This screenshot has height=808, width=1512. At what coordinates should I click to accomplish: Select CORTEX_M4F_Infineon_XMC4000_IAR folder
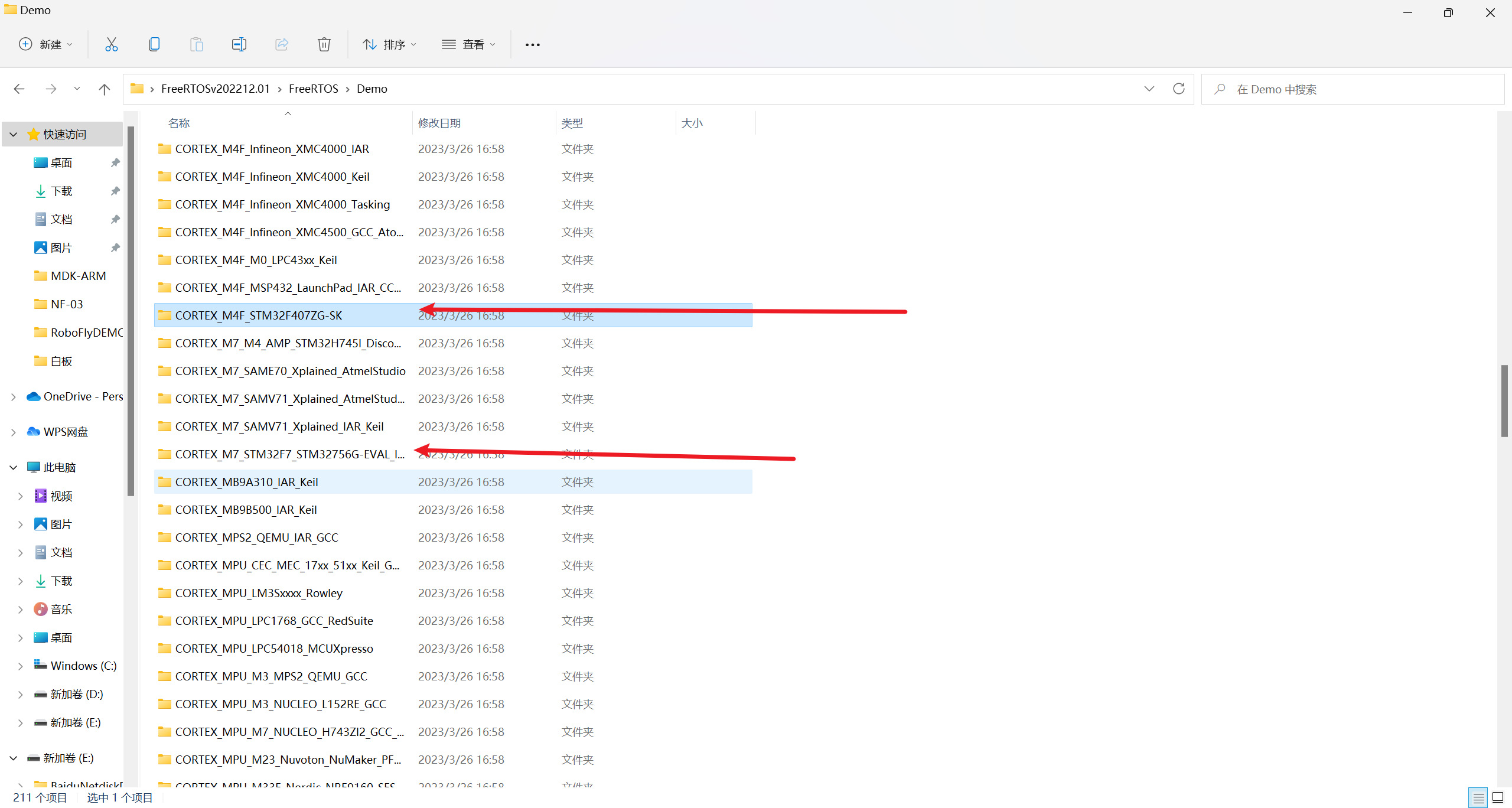pos(453,149)
